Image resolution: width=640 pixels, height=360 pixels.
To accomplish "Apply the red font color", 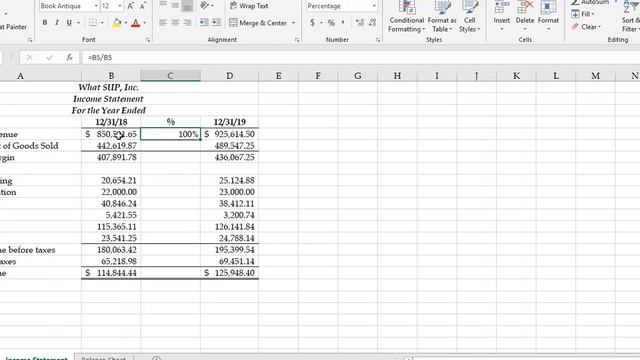I will coord(136,23).
